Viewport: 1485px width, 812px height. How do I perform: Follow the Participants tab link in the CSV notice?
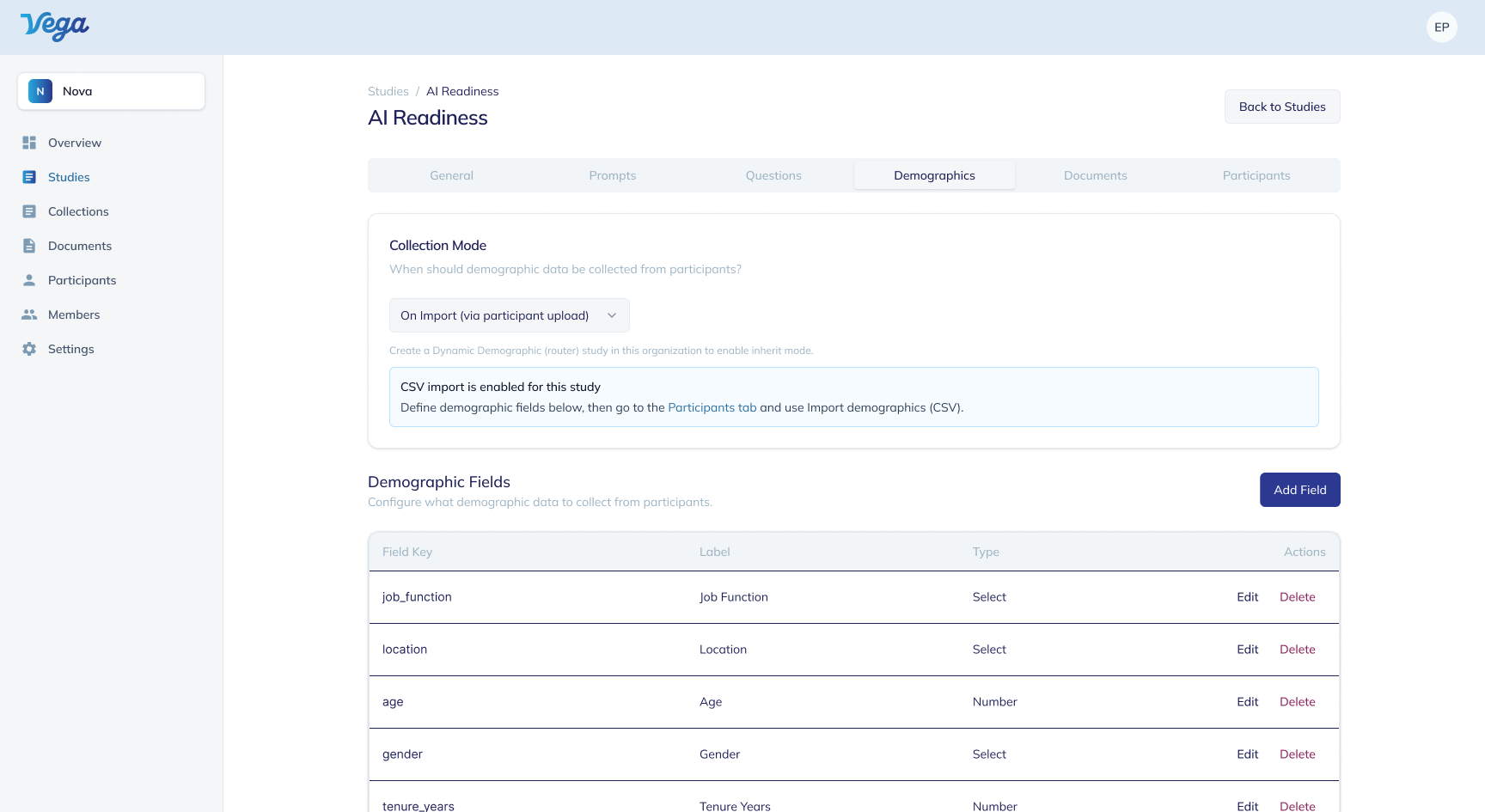point(712,407)
